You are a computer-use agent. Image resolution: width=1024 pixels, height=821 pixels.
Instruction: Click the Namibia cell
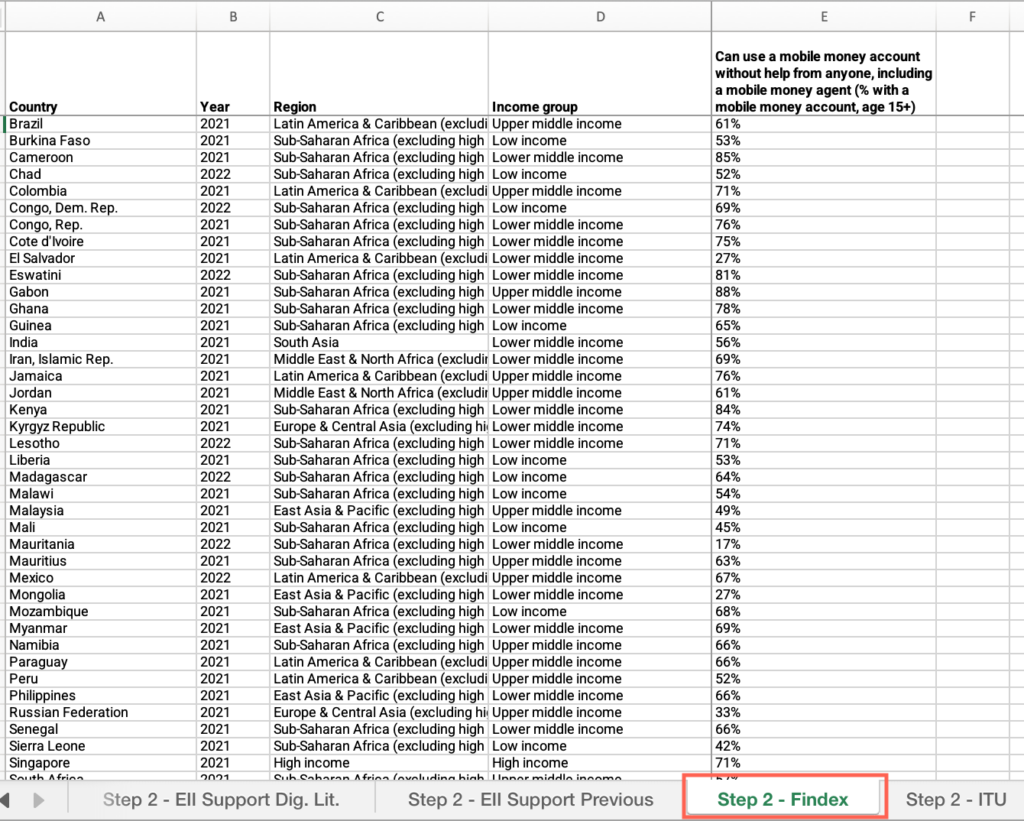[101, 645]
